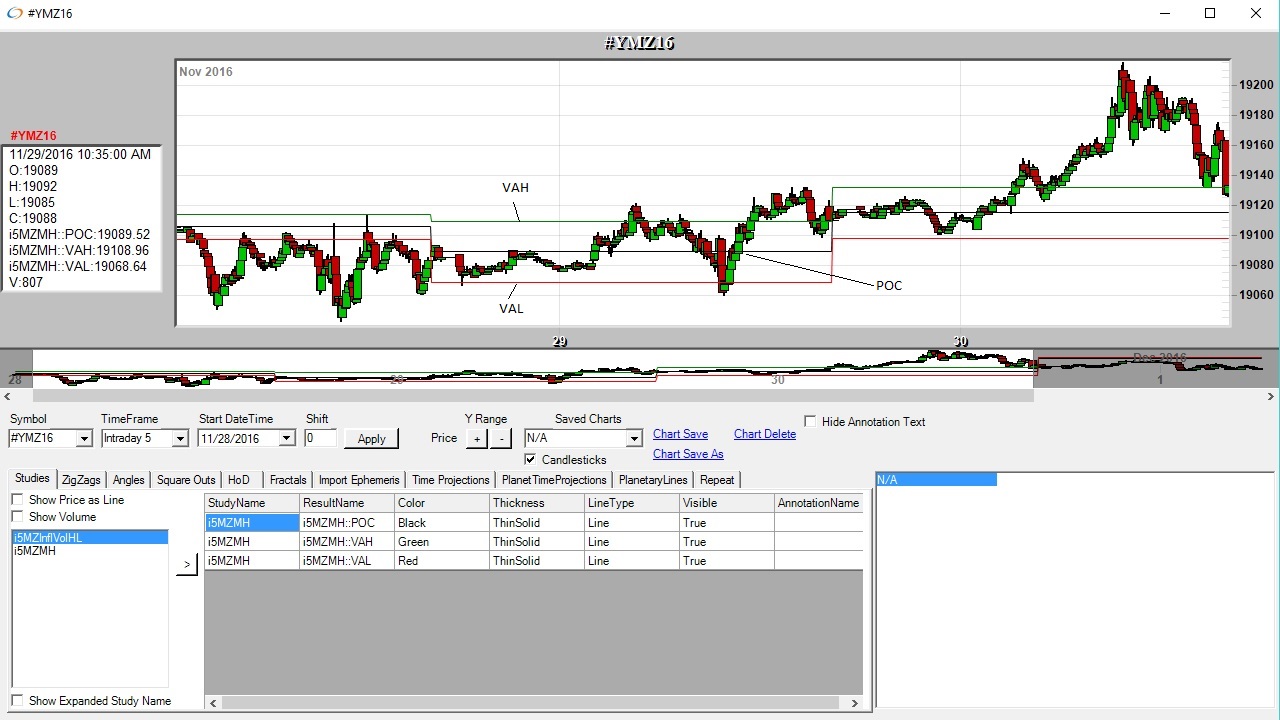Open the Saved Charts dropdown
Image resolution: width=1280 pixels, height=720 pixels.
[633, 438]
